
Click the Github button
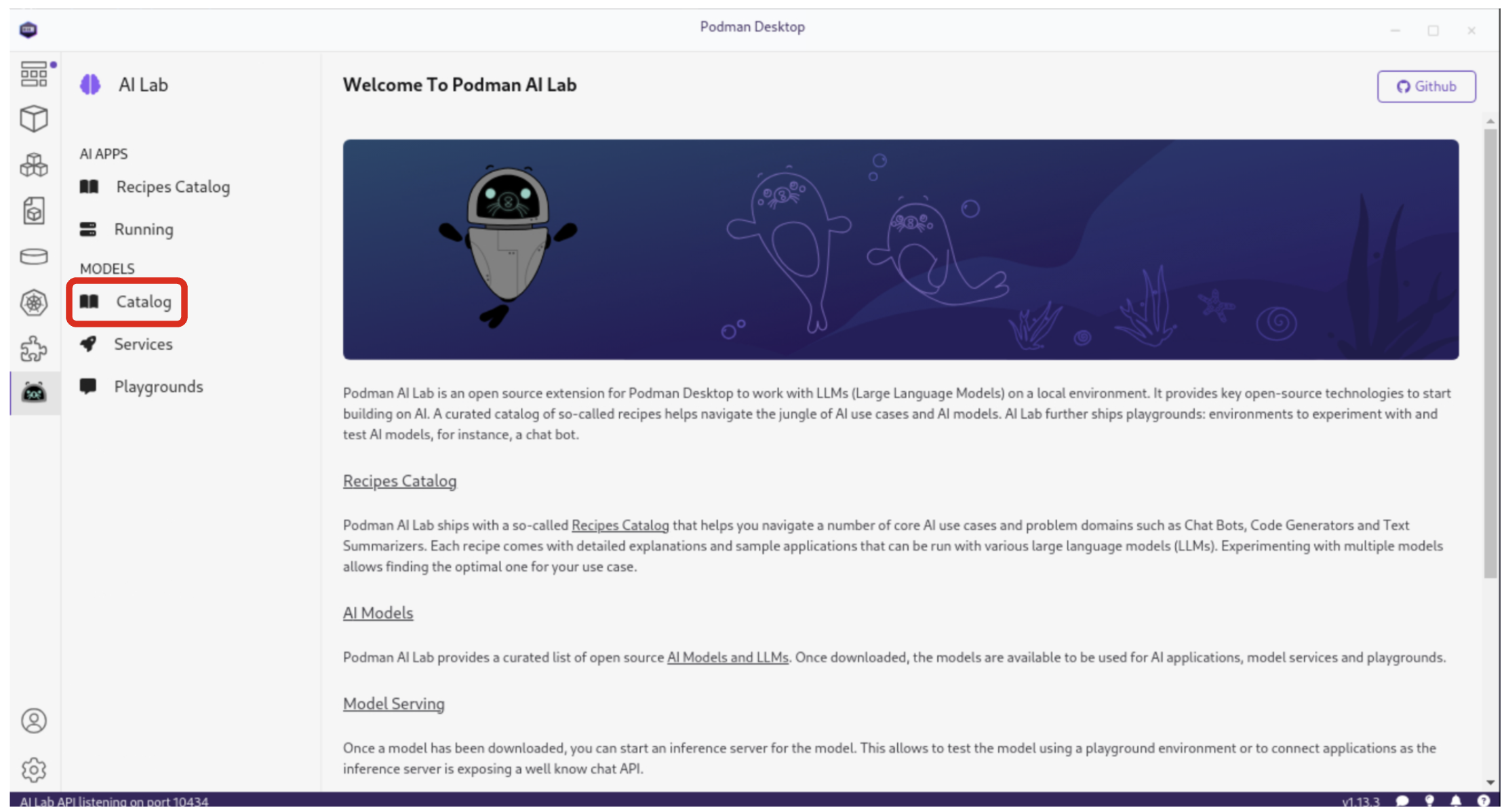(1426, 86)
